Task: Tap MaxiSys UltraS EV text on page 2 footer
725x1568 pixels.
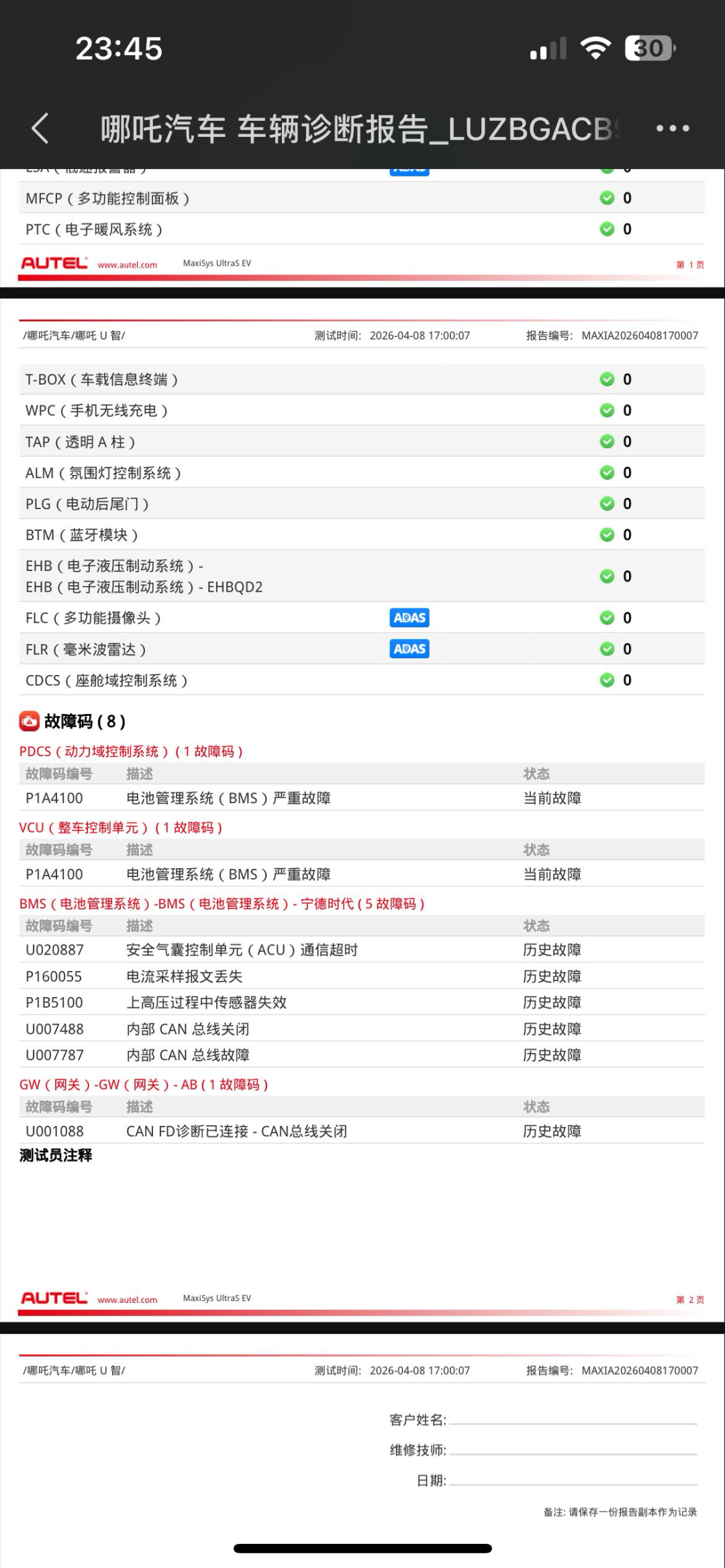Action: (217, 1298)
